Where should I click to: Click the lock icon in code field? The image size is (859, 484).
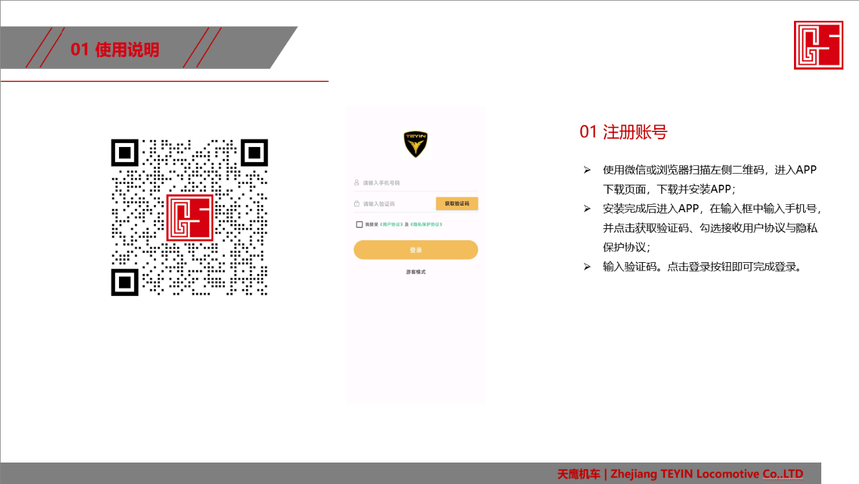pyautogui.click(x=357, y=203)
